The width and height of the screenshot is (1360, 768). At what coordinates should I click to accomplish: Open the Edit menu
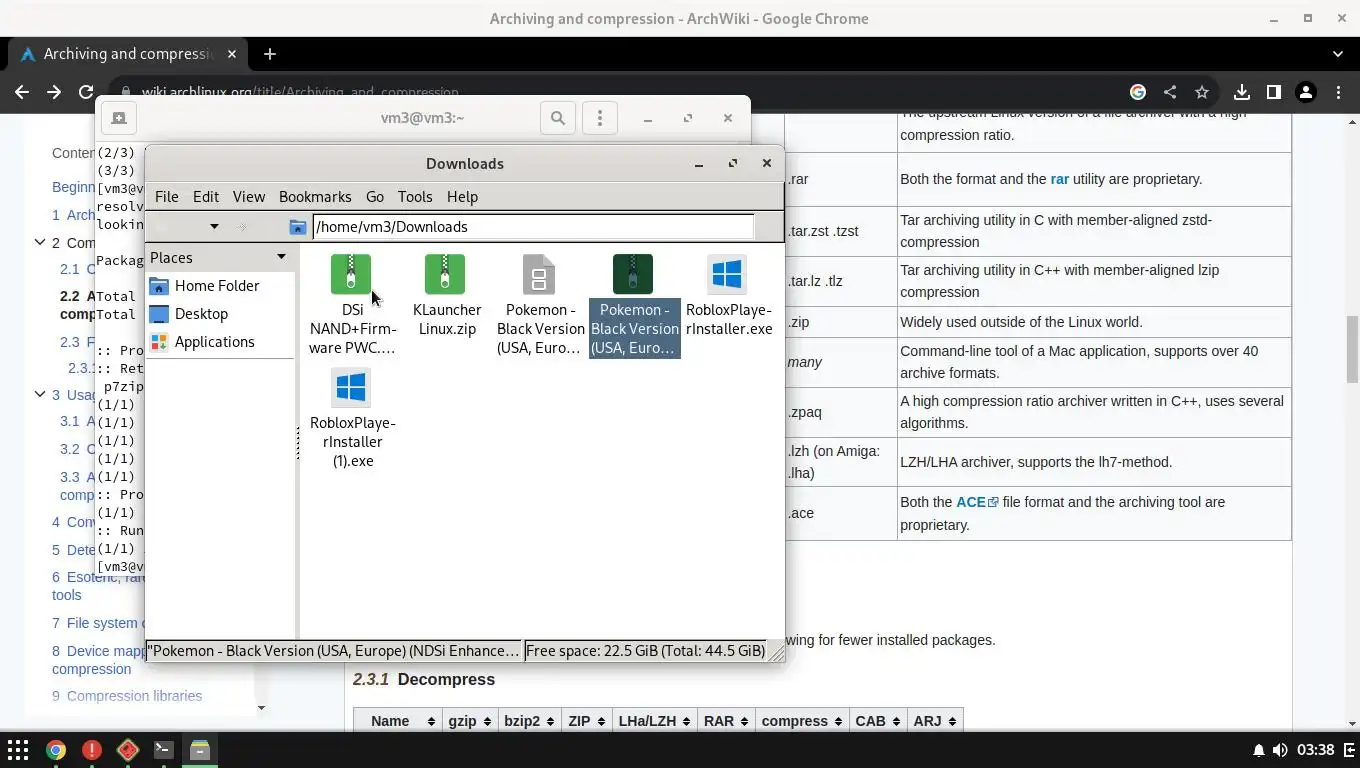pos(205,197)
